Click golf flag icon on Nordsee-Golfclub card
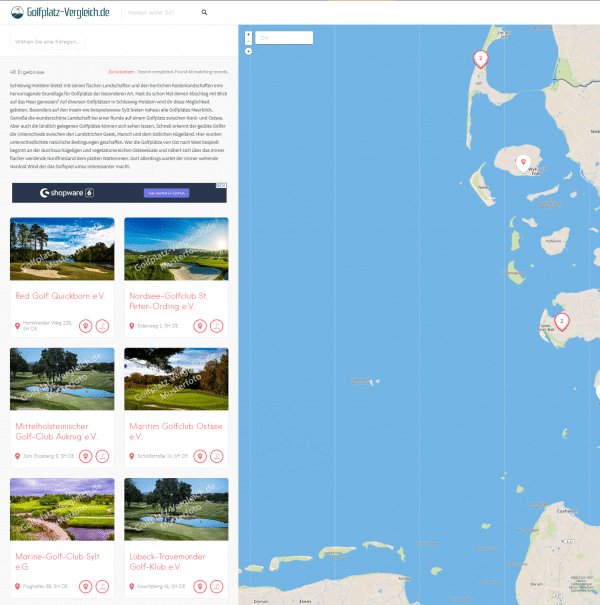The height and width of the screenshot is (605, 600). [x=216, y=326]
